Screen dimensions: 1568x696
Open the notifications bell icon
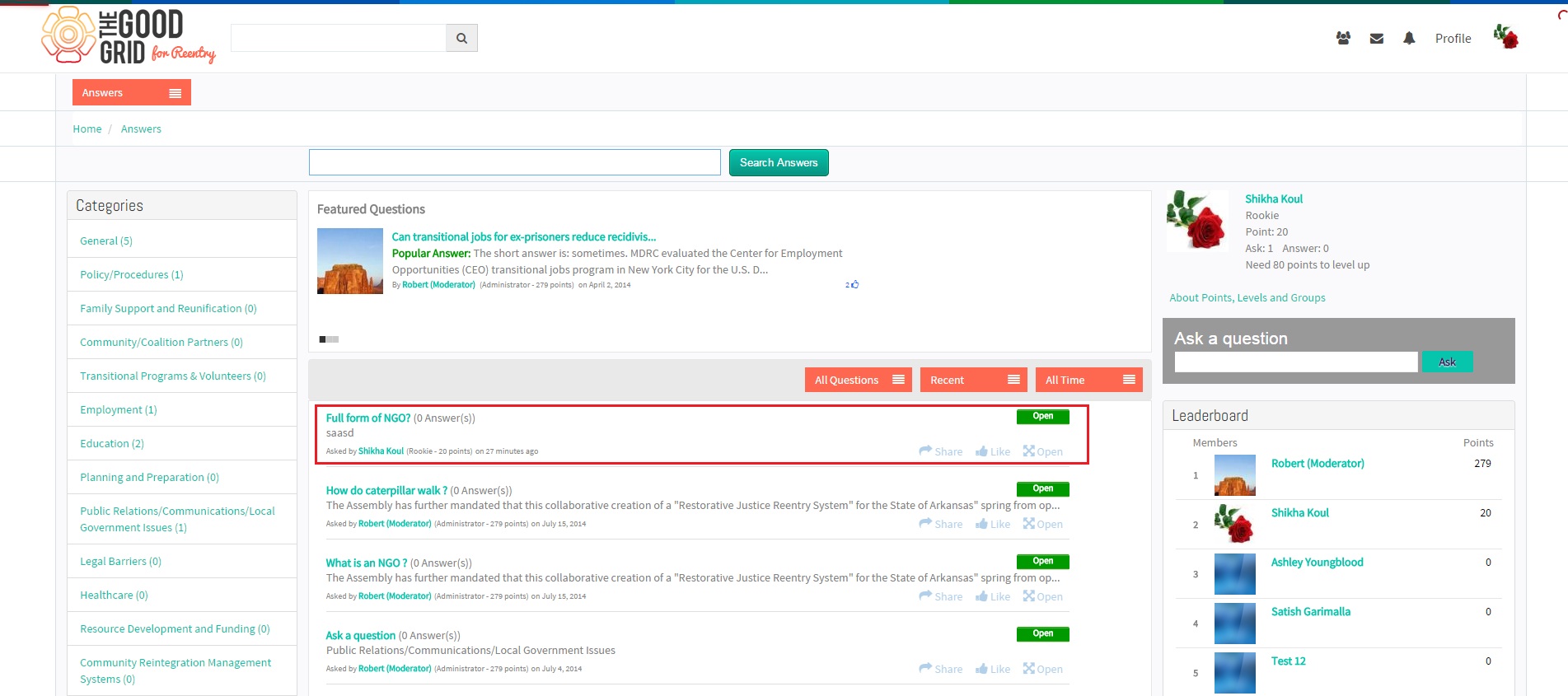1409,38
